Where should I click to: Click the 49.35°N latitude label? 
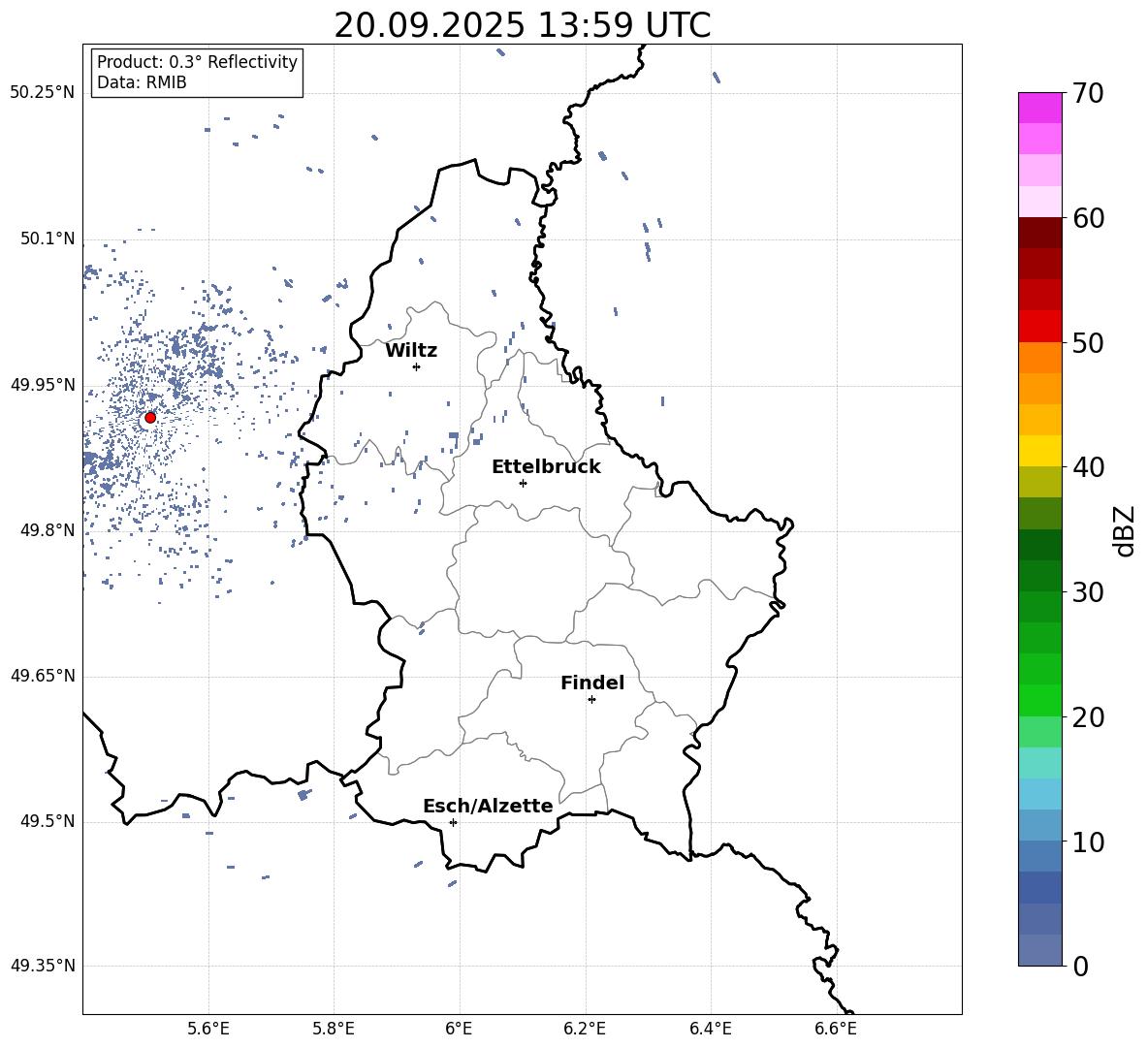(43, 966)
